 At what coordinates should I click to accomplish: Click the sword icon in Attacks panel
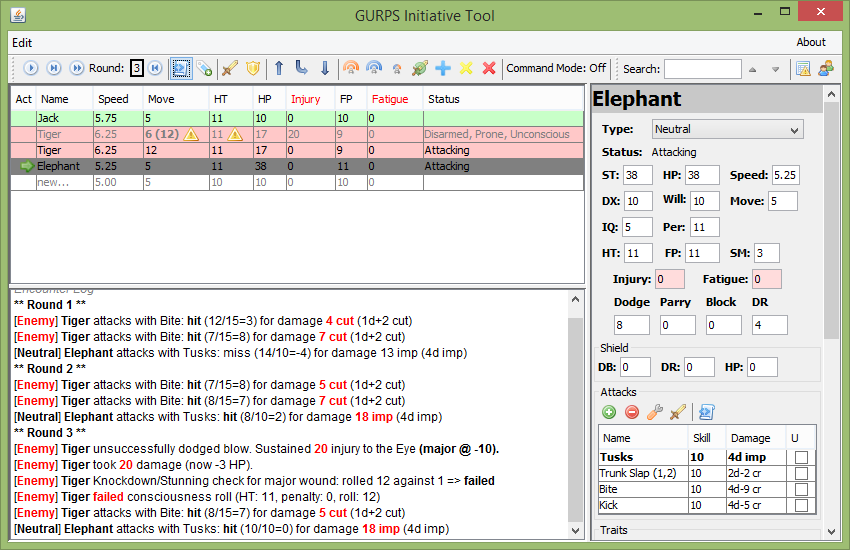point(678,412)
